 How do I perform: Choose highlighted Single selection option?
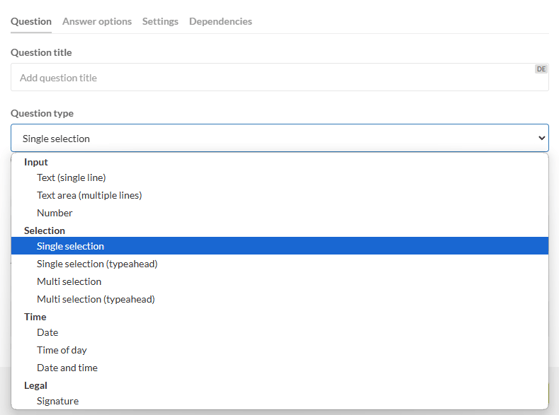tap(280, 246)
